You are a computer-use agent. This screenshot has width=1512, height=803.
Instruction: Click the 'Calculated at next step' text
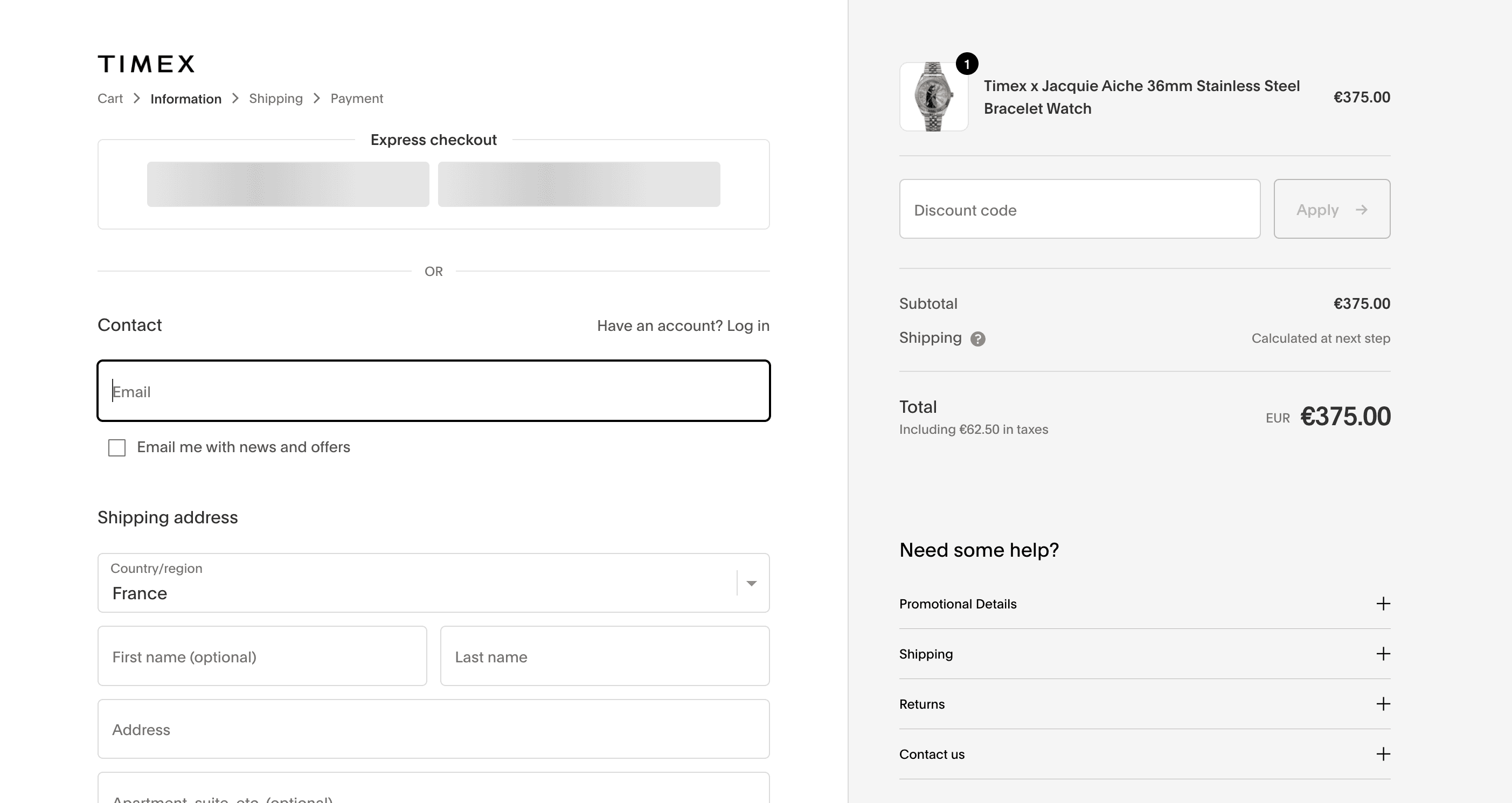pos(1321,338)
